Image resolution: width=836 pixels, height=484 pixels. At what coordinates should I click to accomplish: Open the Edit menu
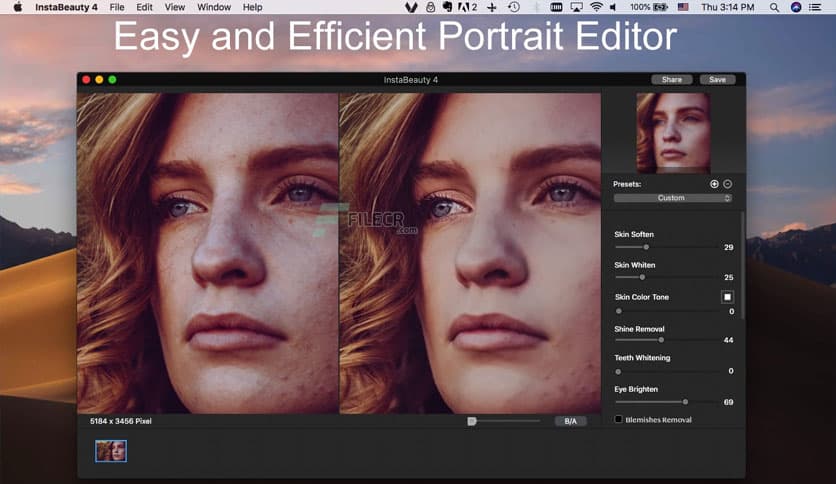(144, 7)
